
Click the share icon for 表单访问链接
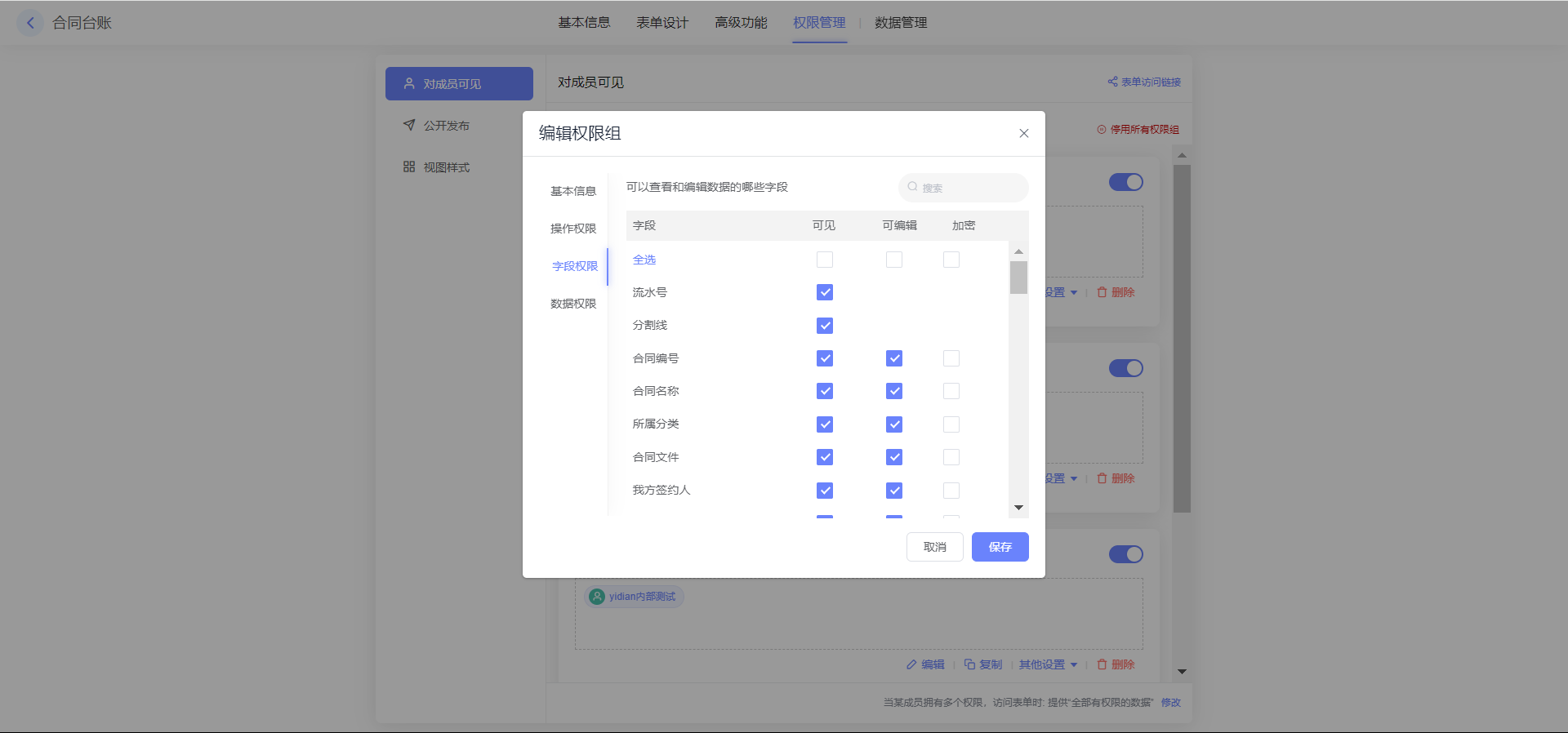click(x=1112, y=82)
